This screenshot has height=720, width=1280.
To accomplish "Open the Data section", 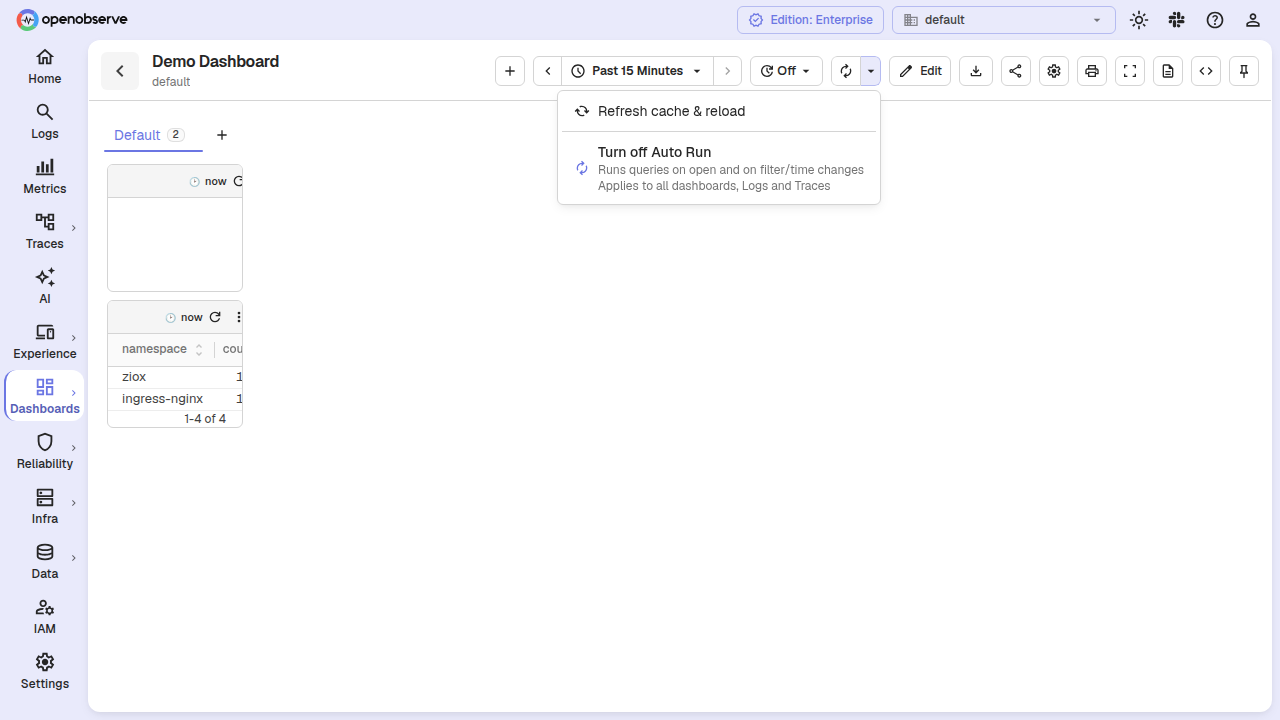I will click(44, 561).
